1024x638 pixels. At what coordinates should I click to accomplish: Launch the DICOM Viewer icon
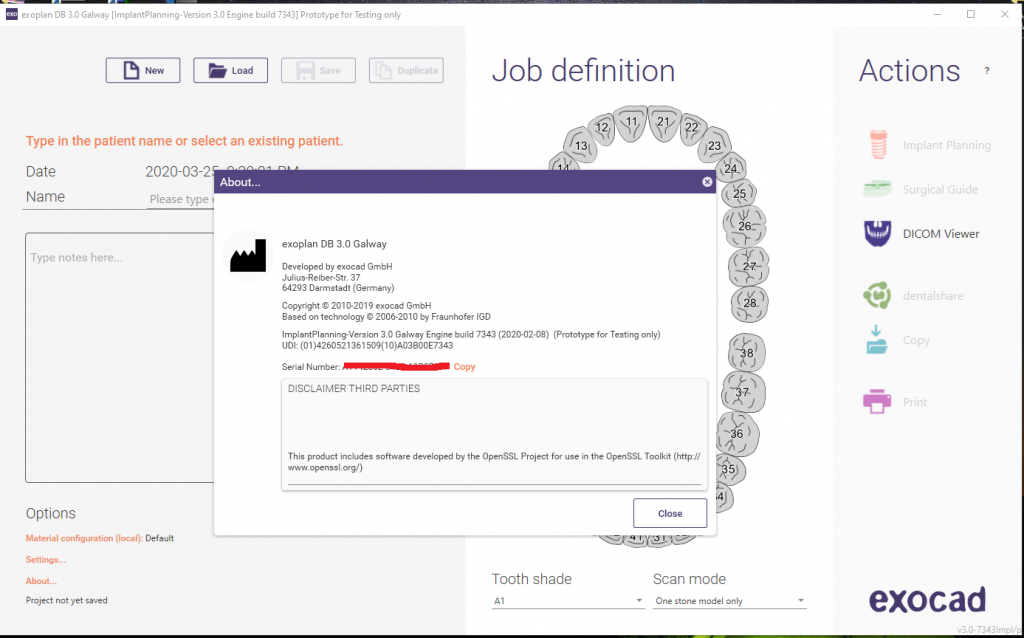pyautogui.click(x=877, y=234)
